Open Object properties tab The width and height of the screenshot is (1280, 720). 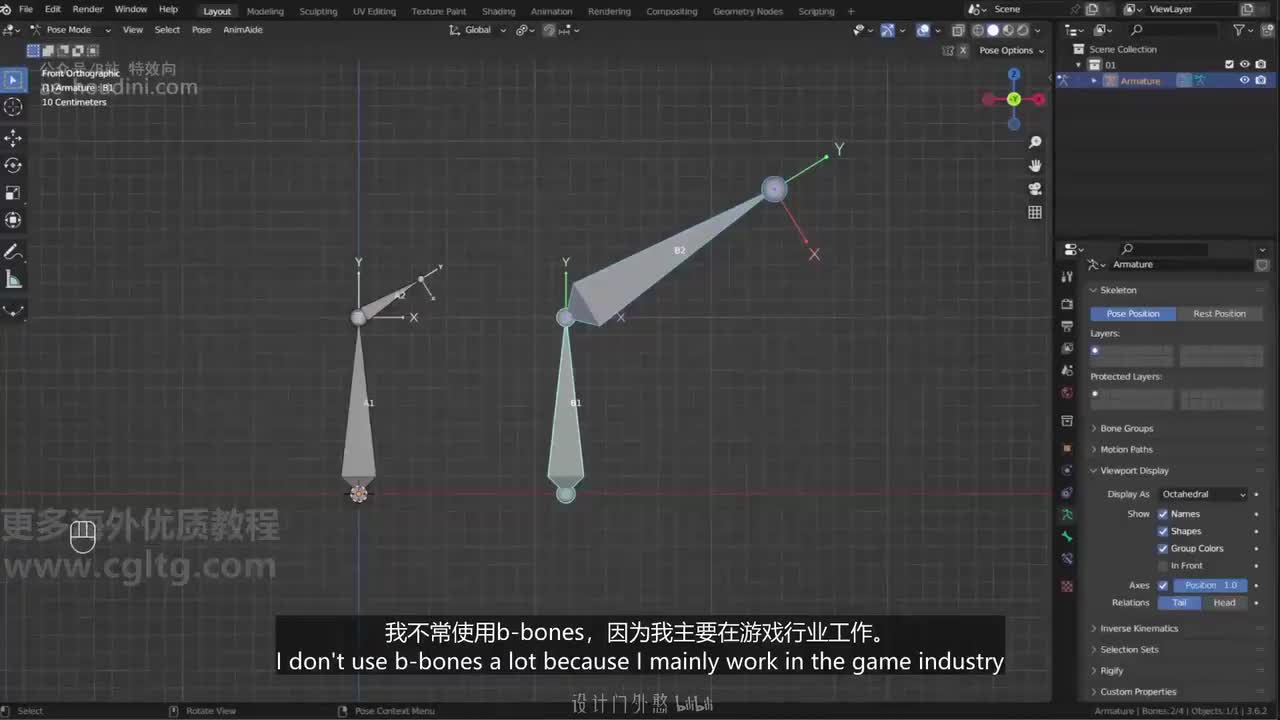click(1067, 448)
